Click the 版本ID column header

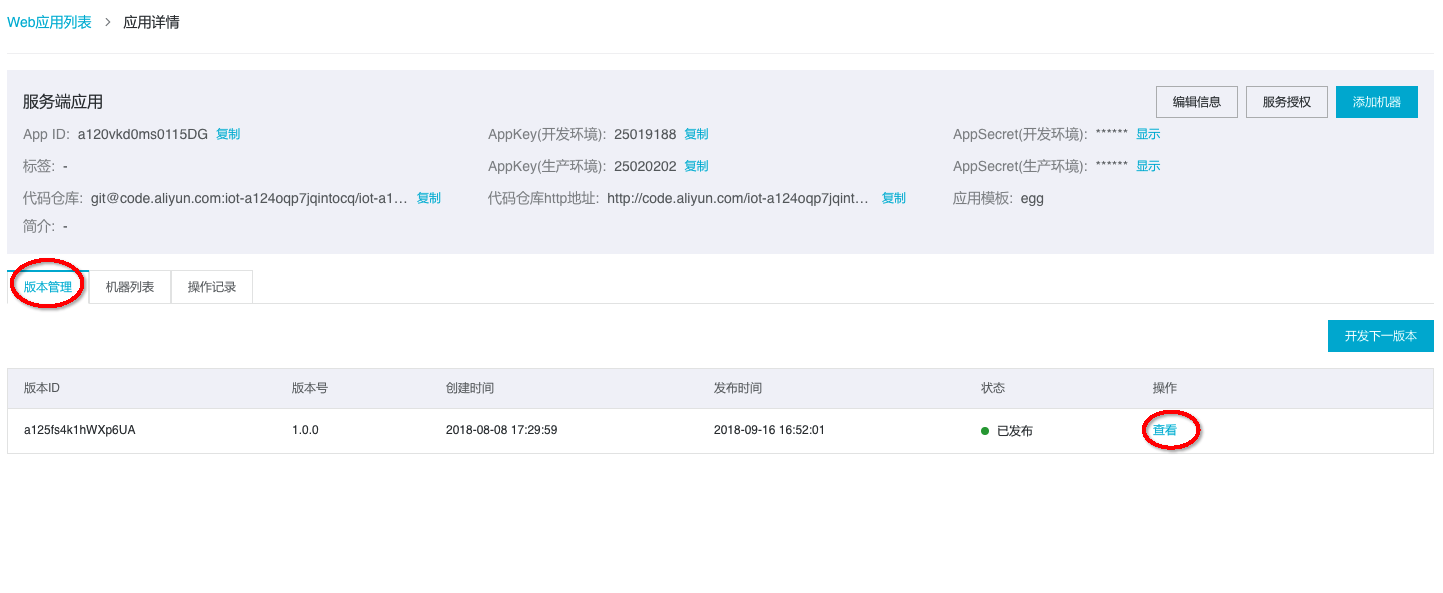42,388
